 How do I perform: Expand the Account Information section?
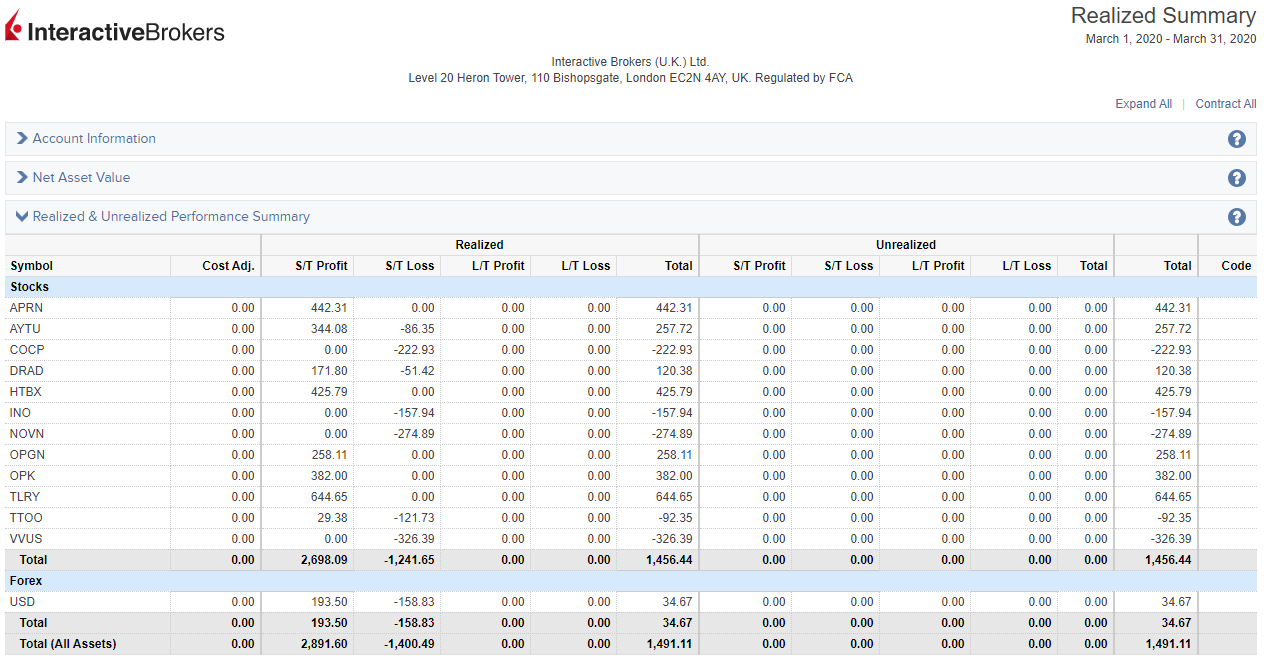point(94,139)
